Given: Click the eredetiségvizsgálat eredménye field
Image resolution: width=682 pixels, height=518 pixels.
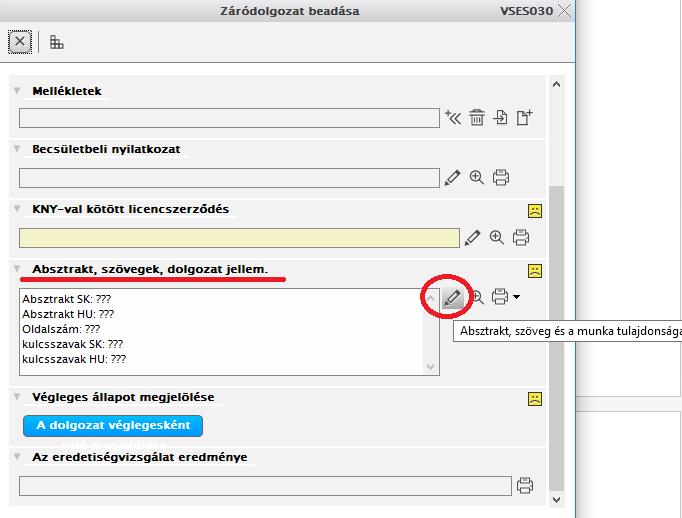Looking at the screenshot, I should pyautogui.click(x=265, y=486).
